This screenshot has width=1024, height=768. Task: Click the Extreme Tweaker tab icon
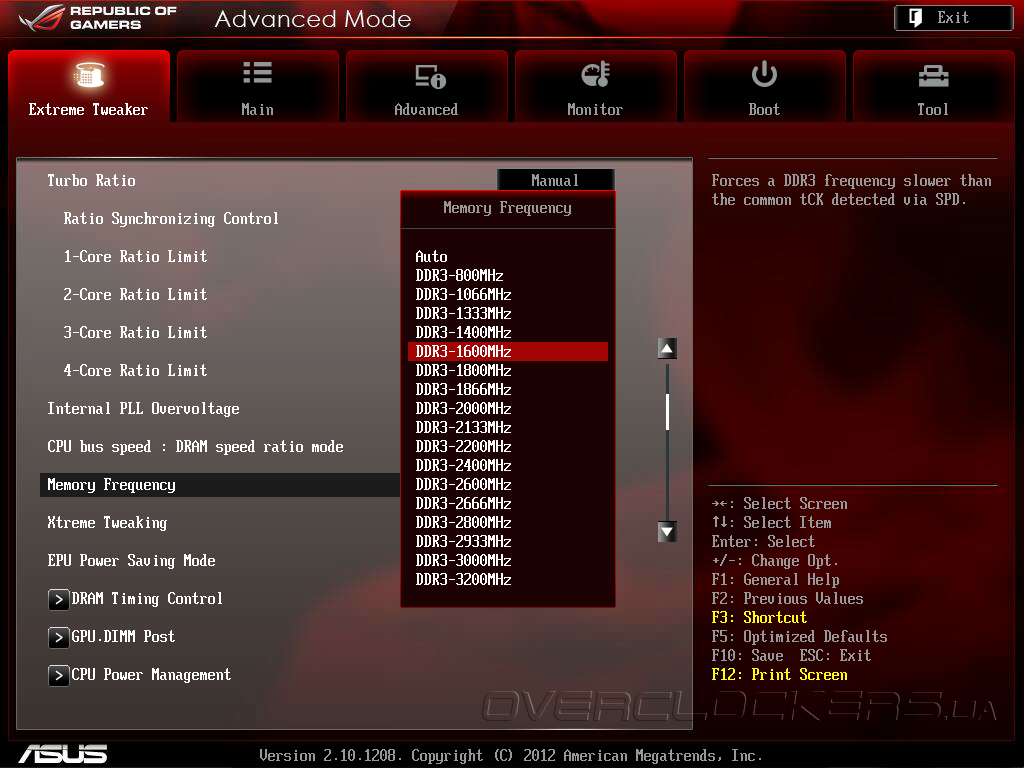point(89,74)
